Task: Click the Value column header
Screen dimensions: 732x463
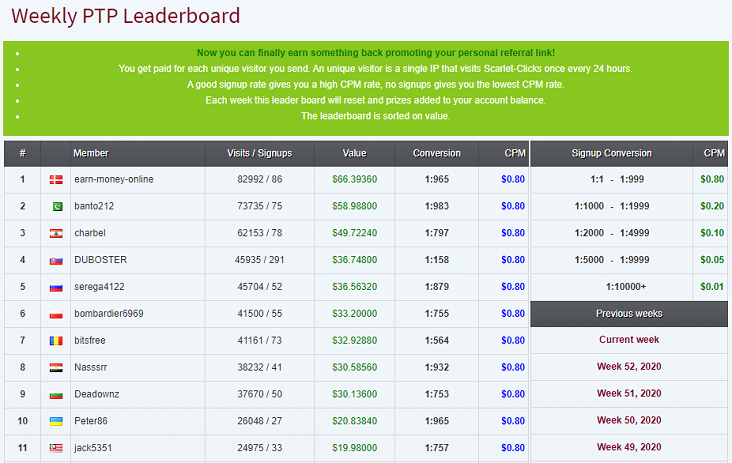Action: tap(354, 154)
